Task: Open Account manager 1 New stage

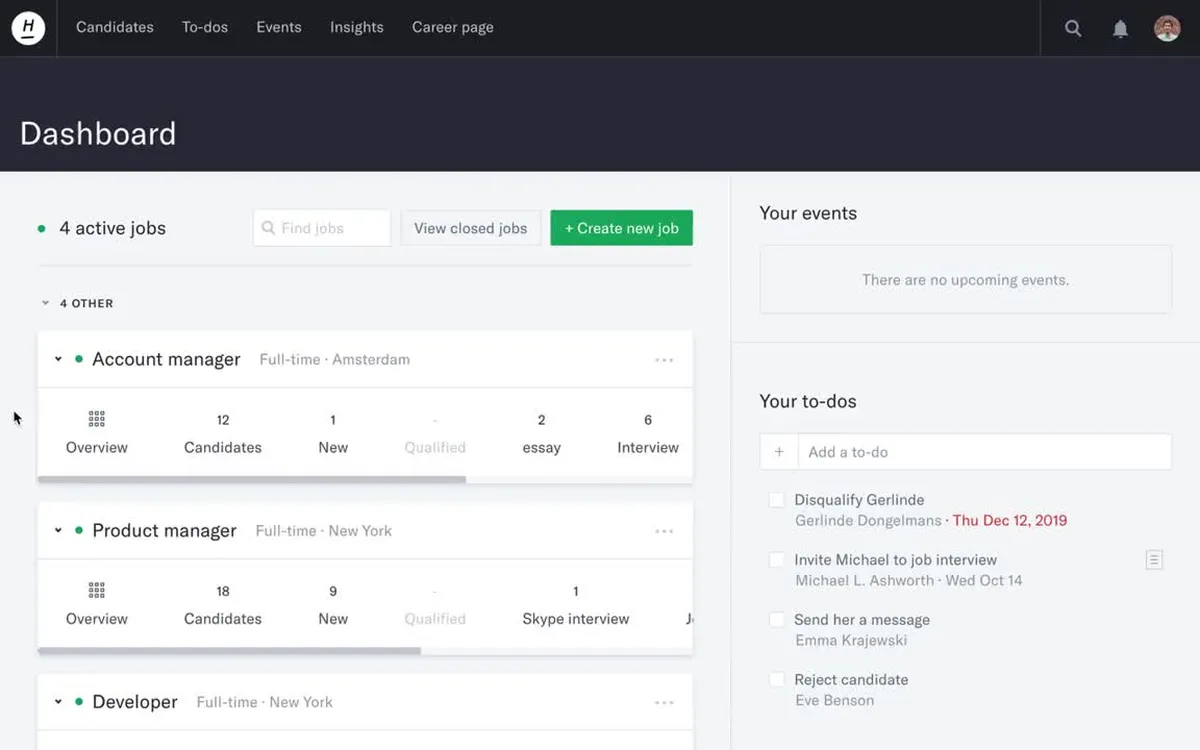Action: point(333,434)
